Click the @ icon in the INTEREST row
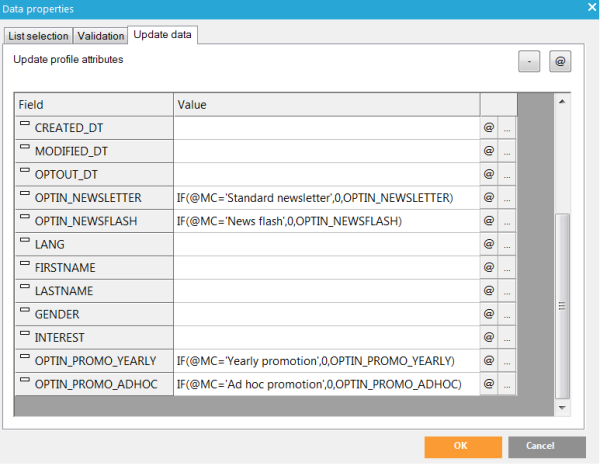Screen dimensions: 600x466 [489, 338]
